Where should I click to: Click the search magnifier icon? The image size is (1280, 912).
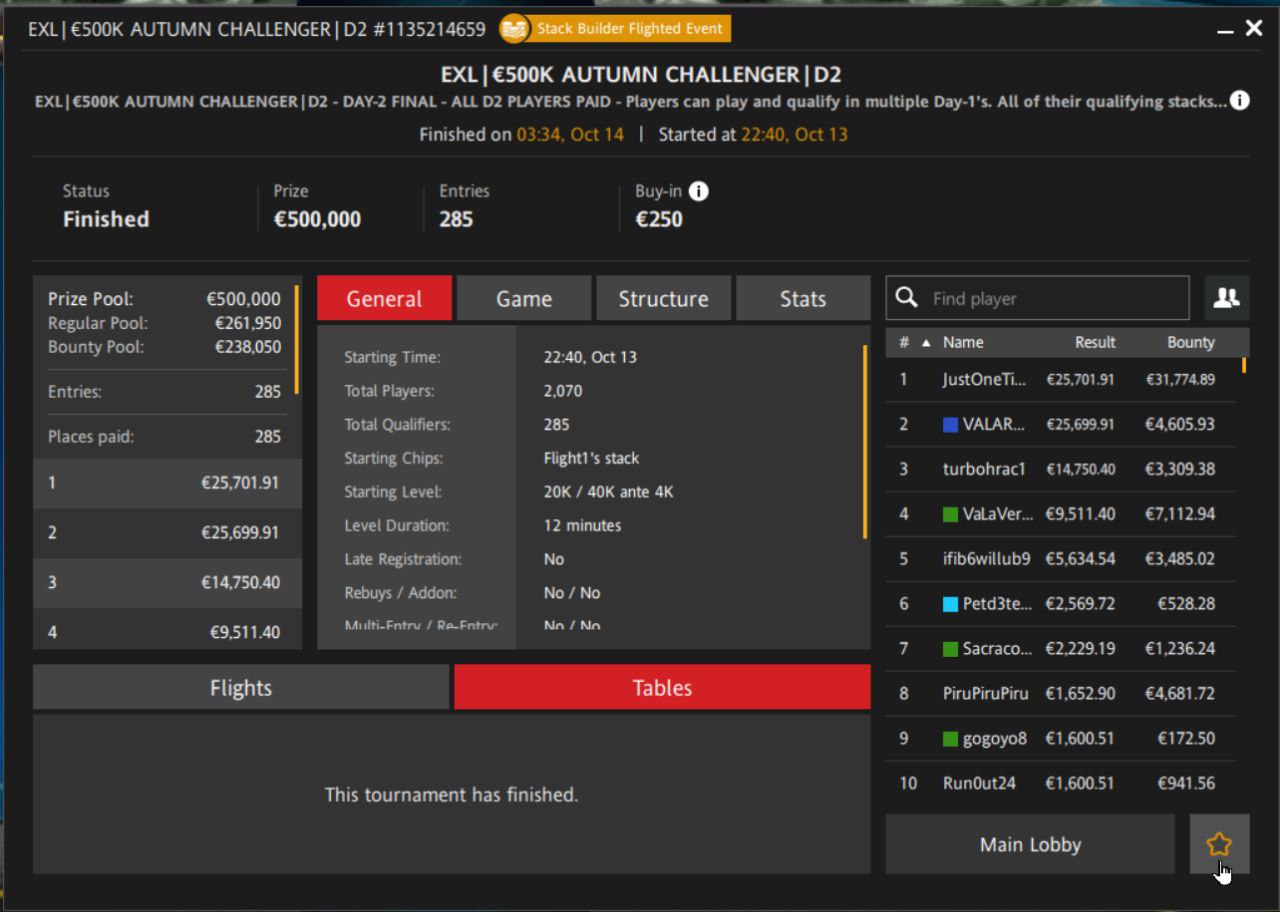pyautogui.click(x=907, y=298)
